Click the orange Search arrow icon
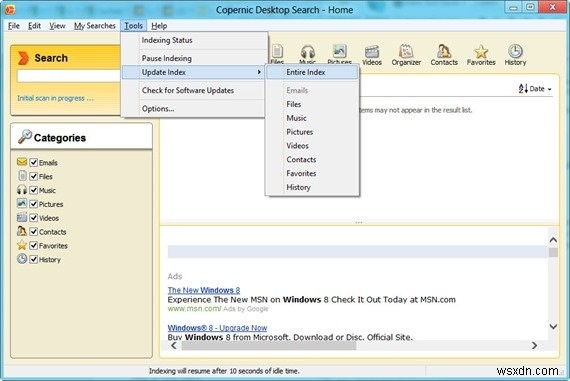The height and width of the screenshot is (381, 570). [23, 58]
